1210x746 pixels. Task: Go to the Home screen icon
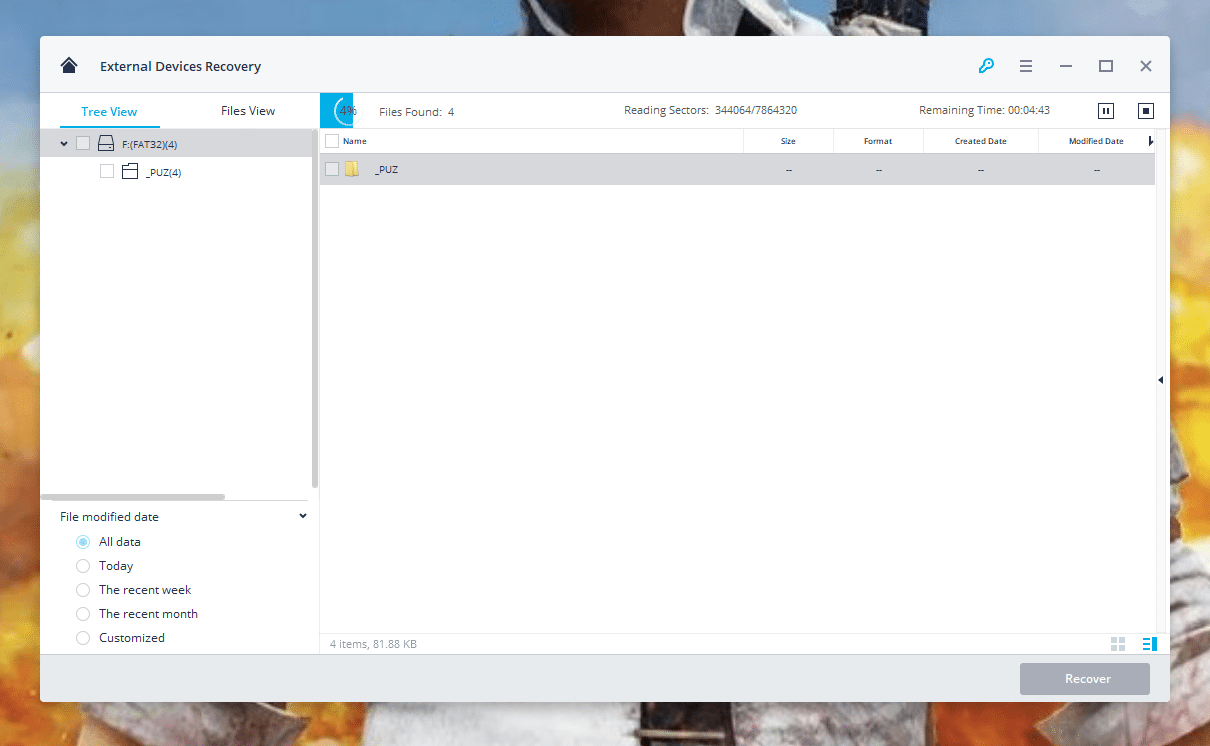tap(69, 66)
